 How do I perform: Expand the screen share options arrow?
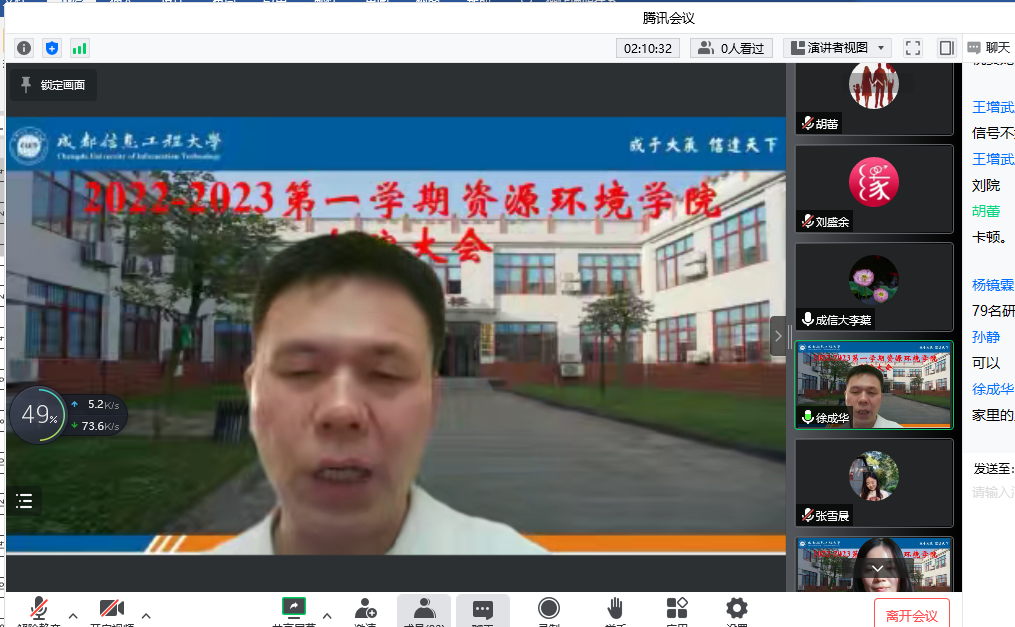pos(327,615)
